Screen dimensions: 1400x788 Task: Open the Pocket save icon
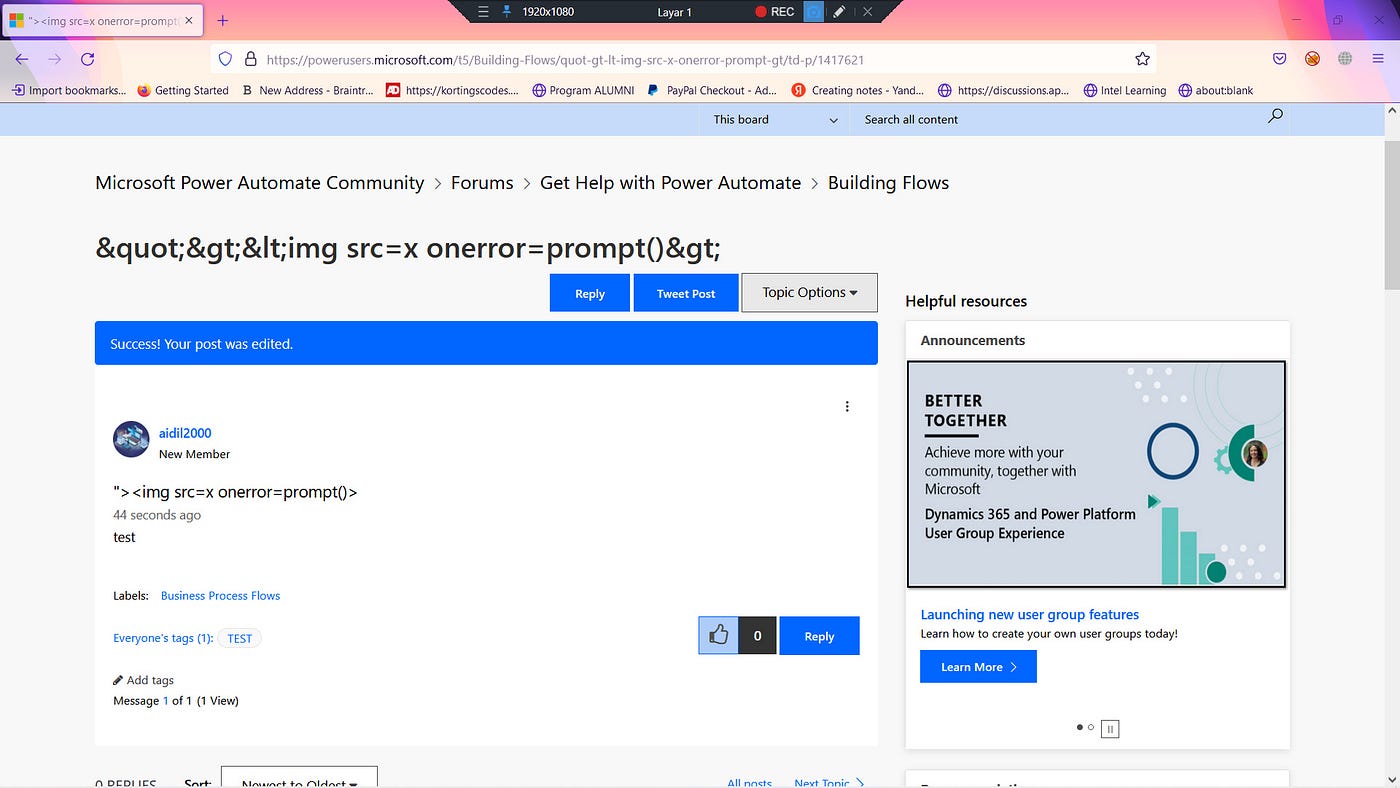pyautogui.click(x=1279, y=59)
